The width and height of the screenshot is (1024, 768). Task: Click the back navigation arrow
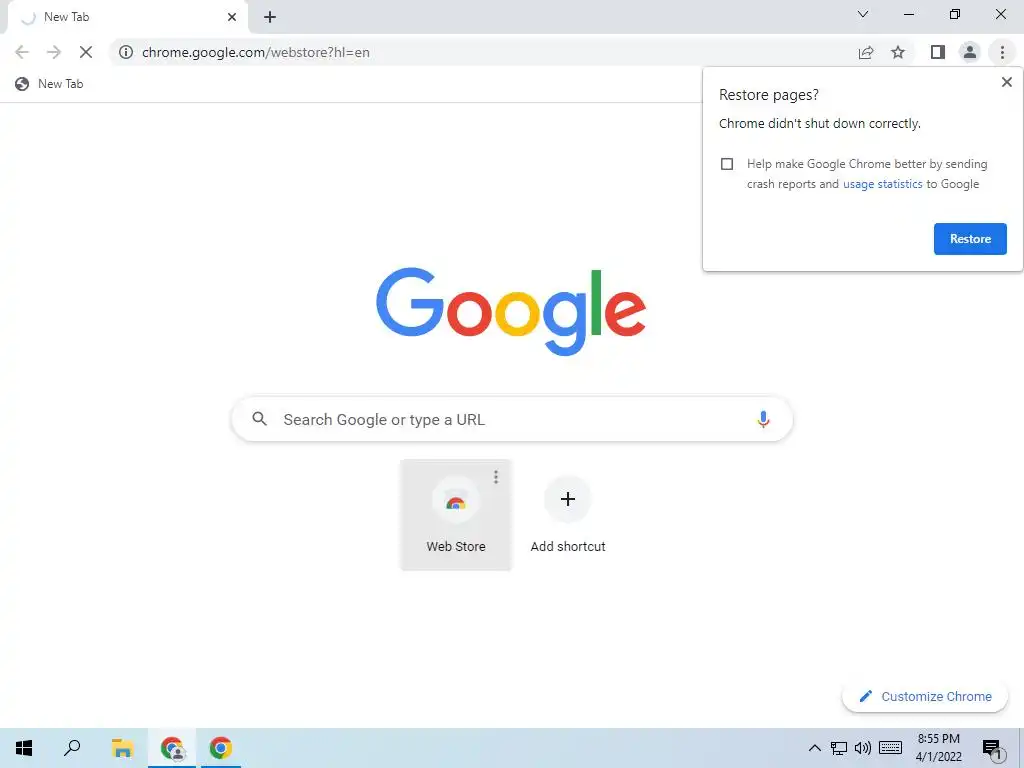tap(22, 52)
